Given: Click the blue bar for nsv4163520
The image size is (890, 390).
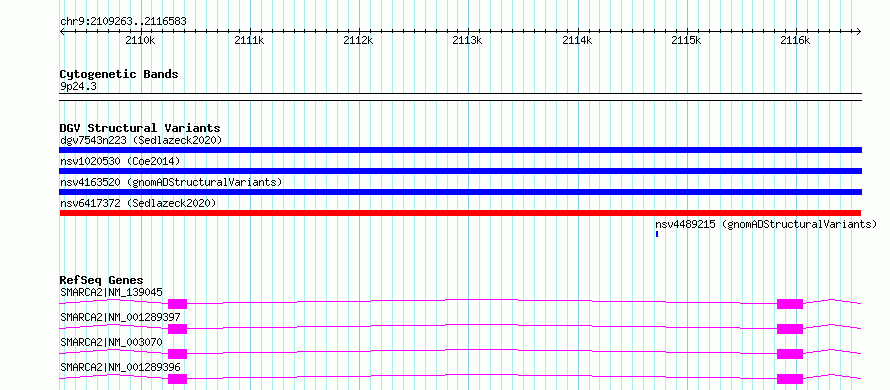Looking at the screenshot, I should click(x=460, y=192).
